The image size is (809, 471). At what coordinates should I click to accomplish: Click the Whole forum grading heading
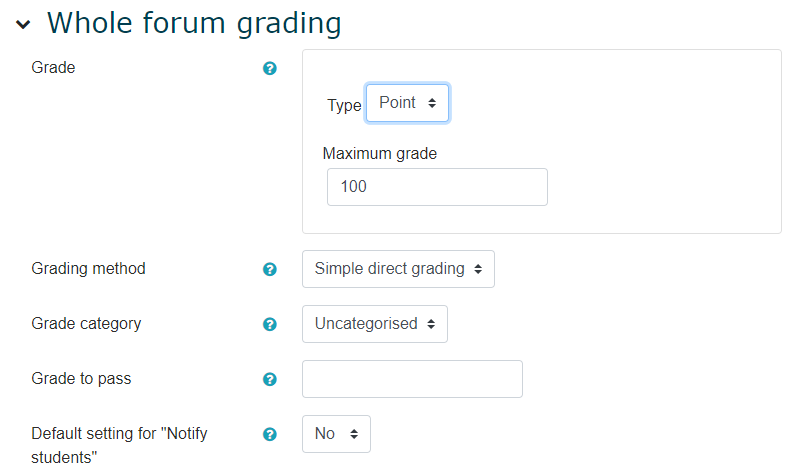pos(194,23)
